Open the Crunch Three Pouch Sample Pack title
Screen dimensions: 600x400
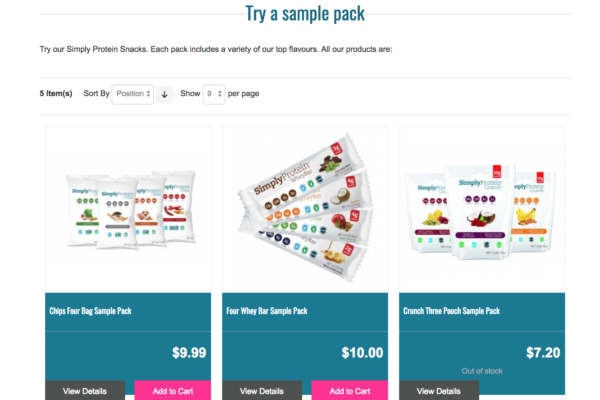tap(449, 311)
